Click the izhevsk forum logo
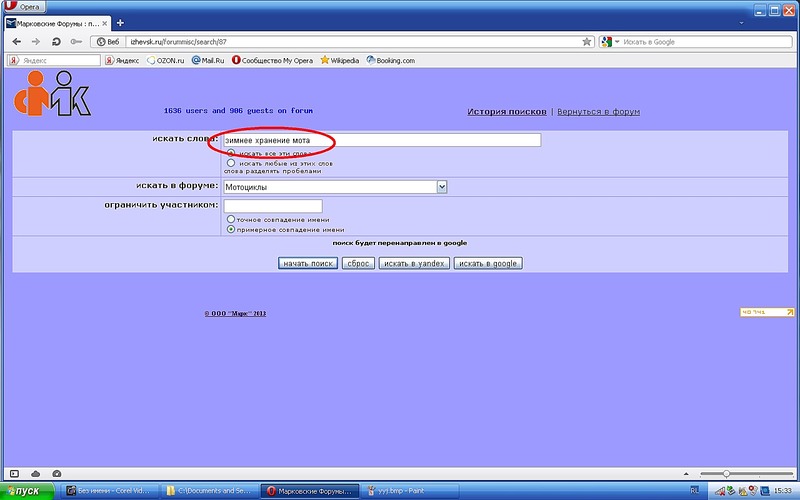The image size is (800, 500). (x=52, y=96)
